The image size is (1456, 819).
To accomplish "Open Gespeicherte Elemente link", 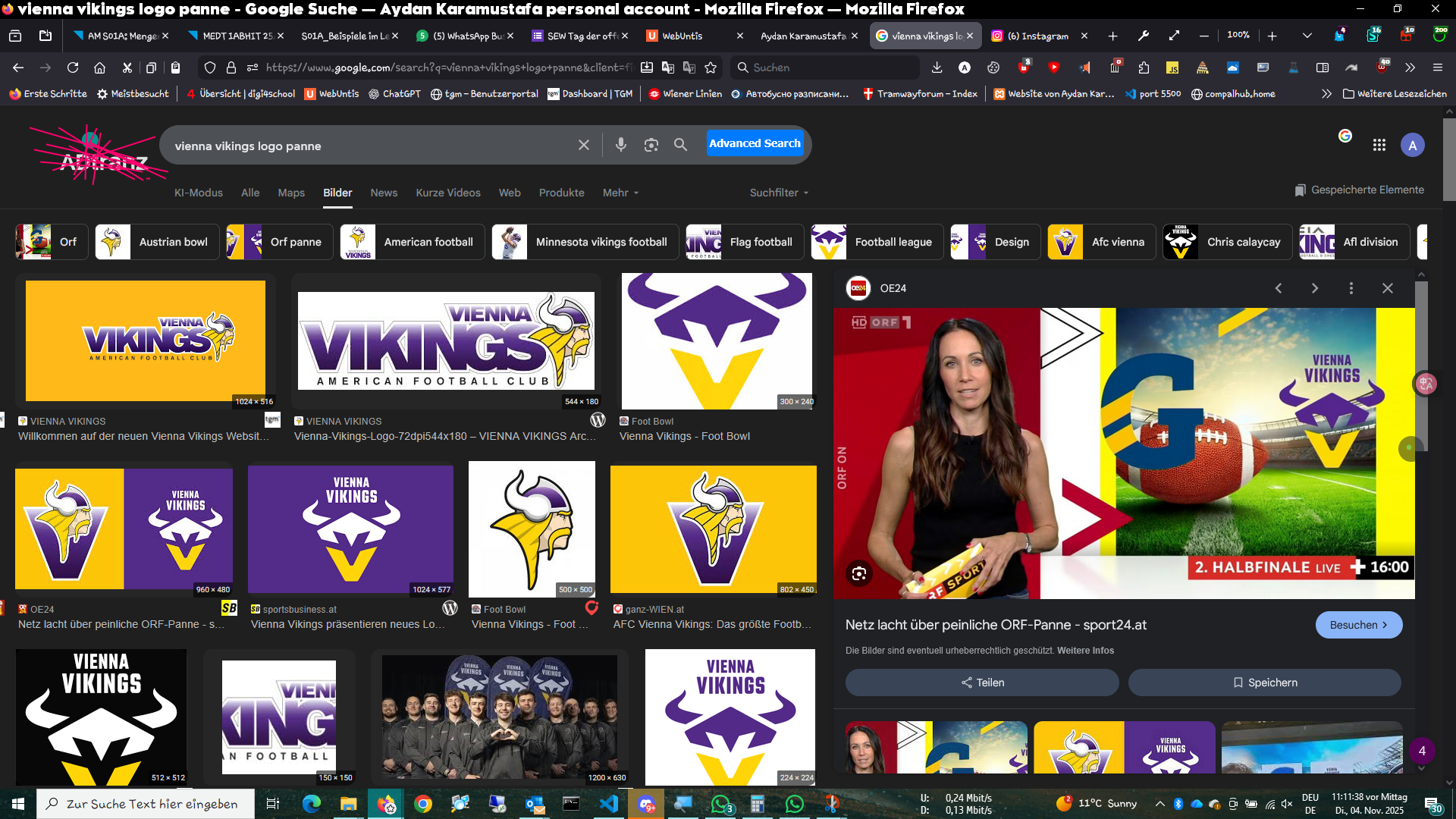I will point(1360,190).
